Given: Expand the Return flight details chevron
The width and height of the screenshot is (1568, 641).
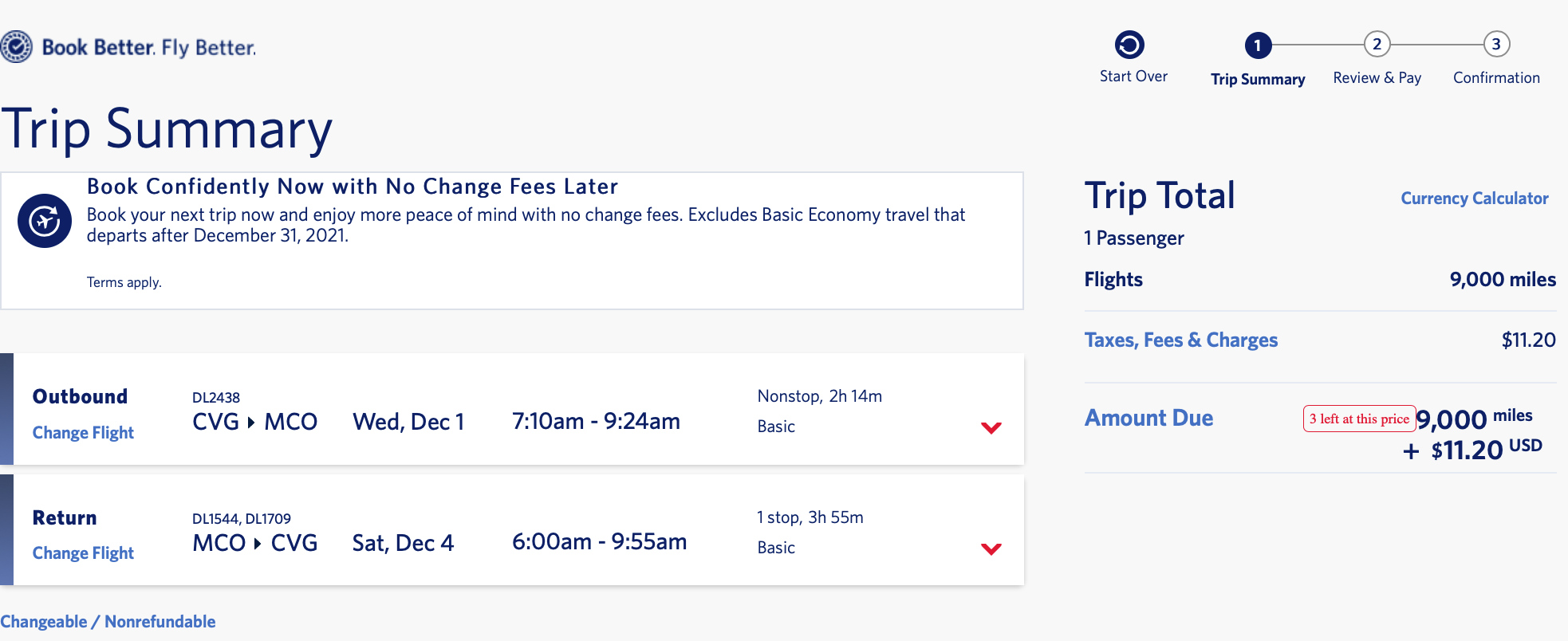Looking at the screenshot, I should 991,549.
